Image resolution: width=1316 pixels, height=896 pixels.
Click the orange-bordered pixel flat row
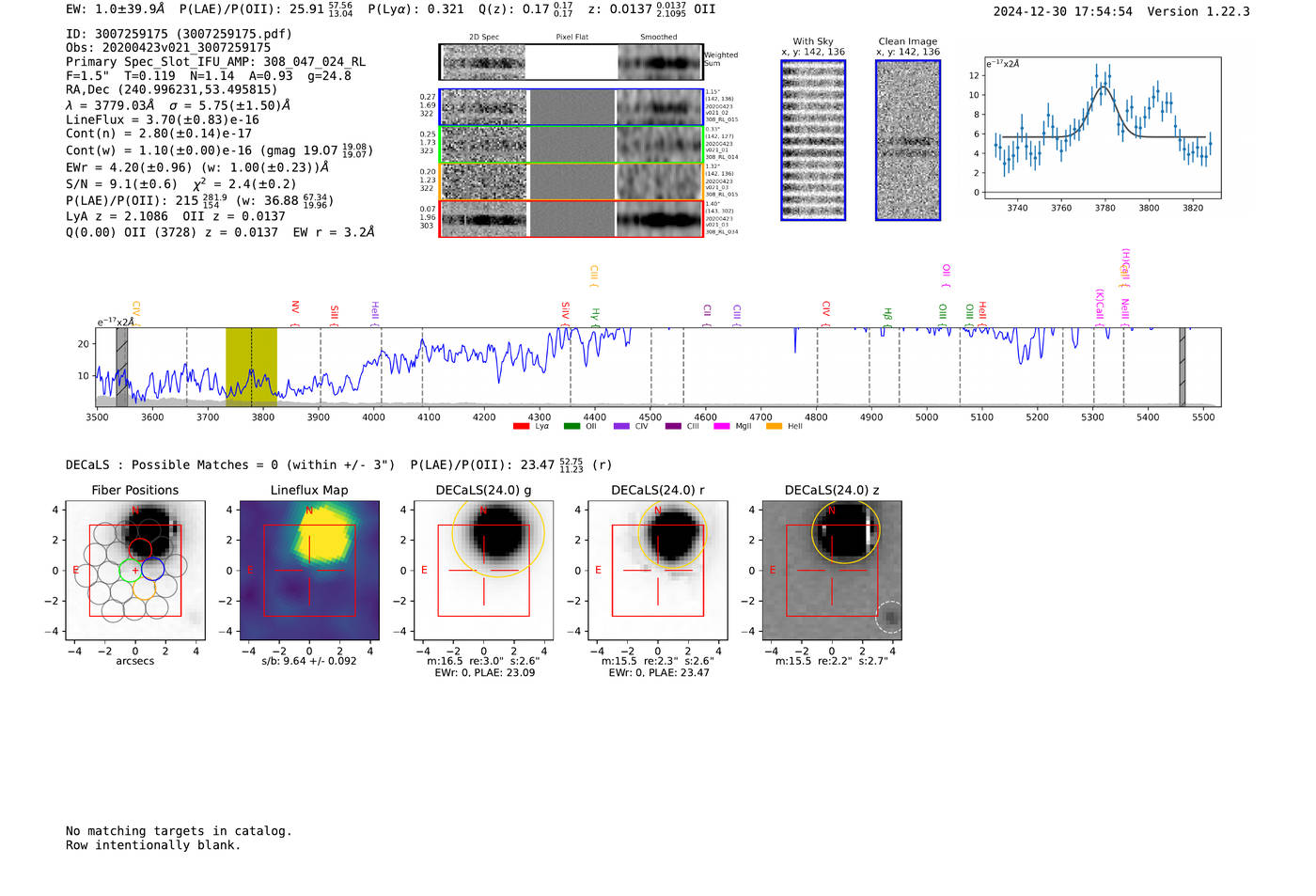tap(572, 181)
